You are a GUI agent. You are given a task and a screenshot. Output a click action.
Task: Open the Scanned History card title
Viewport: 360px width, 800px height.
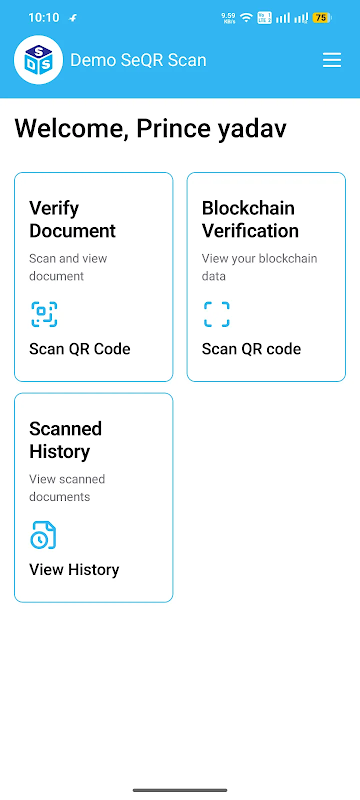pyautogui.click(x=65, y=440)
